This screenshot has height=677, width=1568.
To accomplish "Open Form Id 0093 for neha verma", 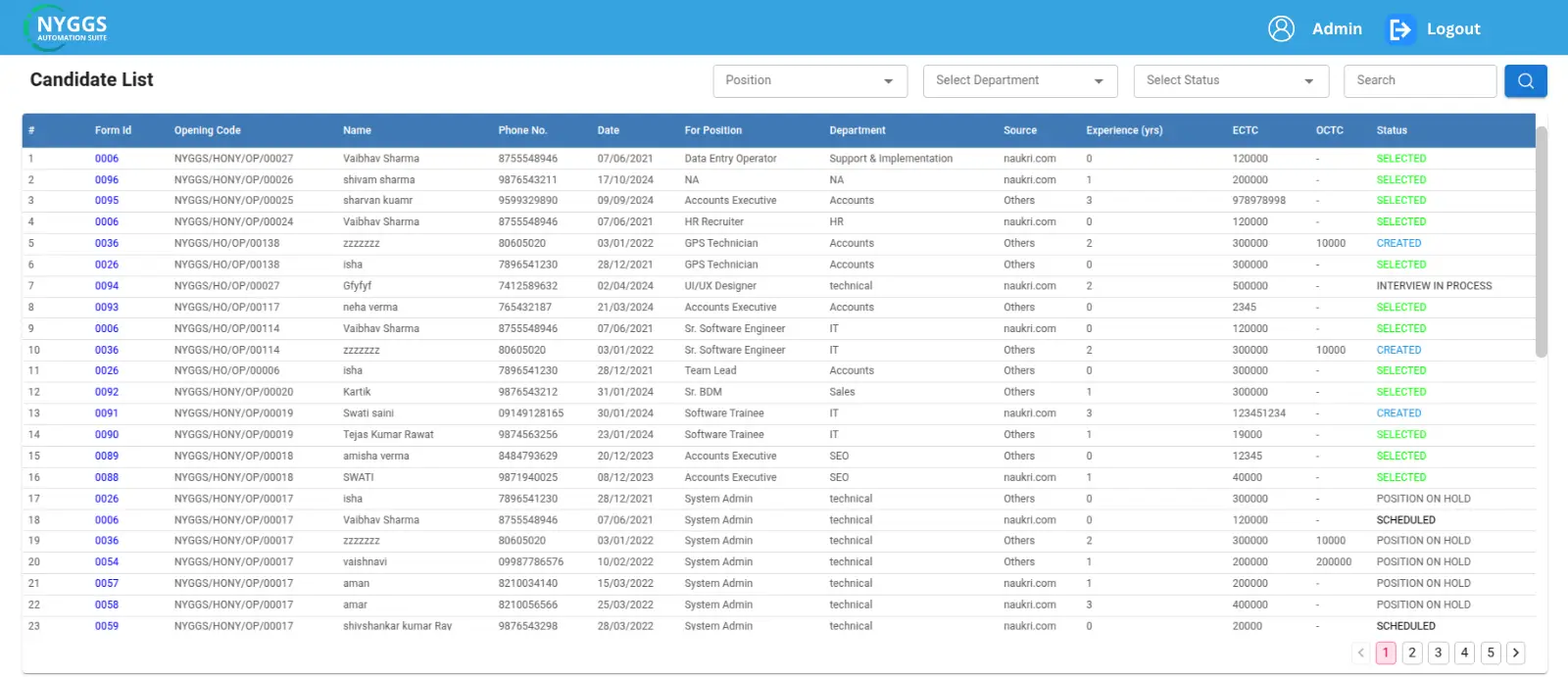I will tap(107, 308).
